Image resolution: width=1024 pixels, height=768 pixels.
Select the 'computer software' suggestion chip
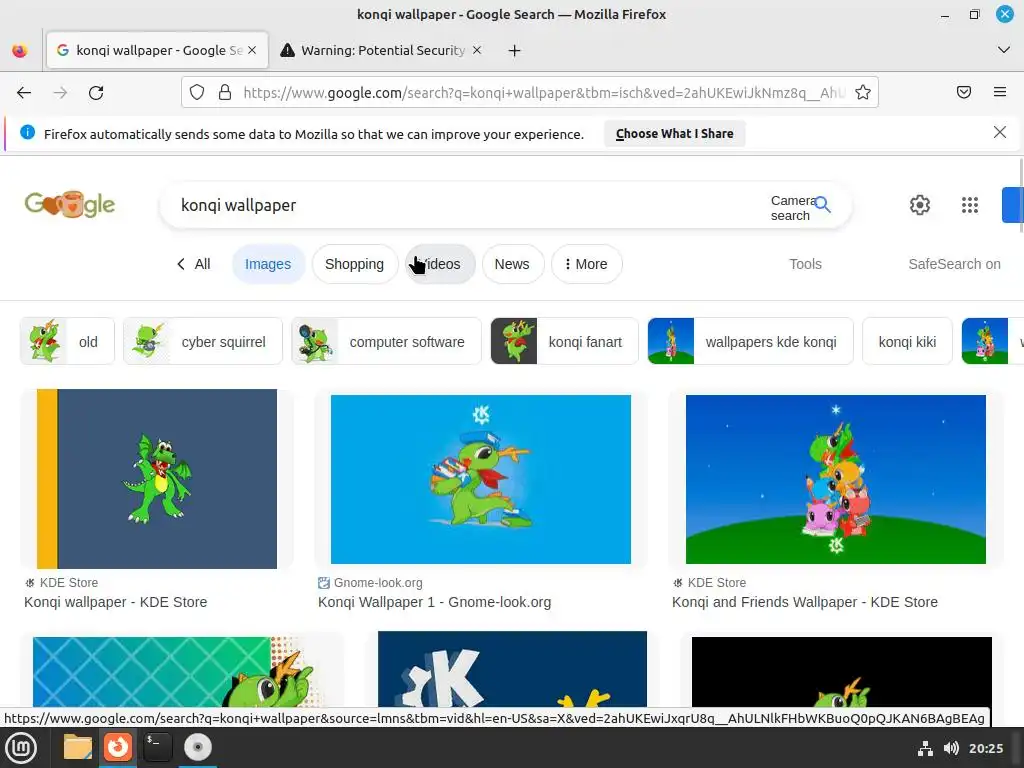386,342
